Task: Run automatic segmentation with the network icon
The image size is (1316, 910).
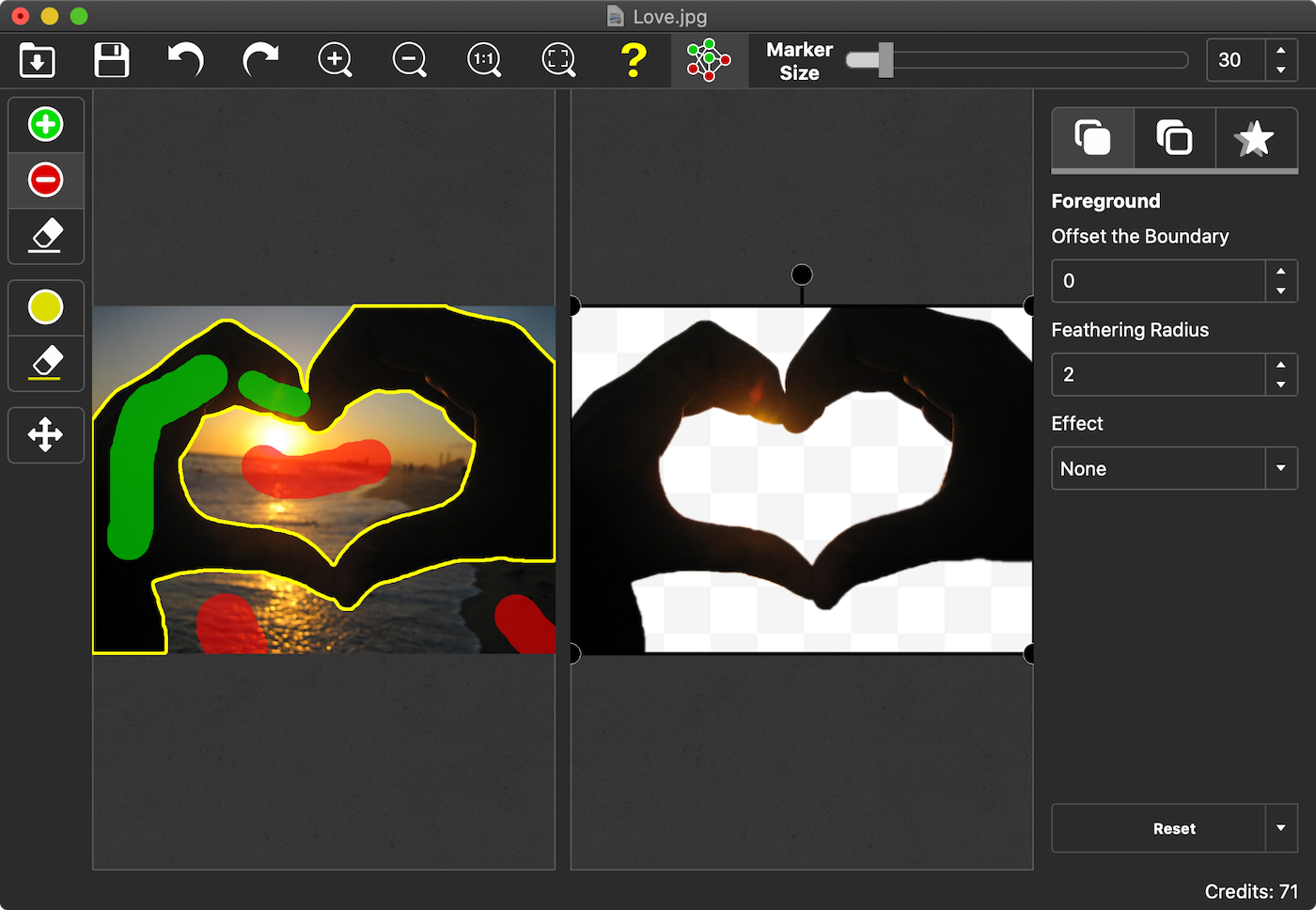Action: (x=708, y=59)
